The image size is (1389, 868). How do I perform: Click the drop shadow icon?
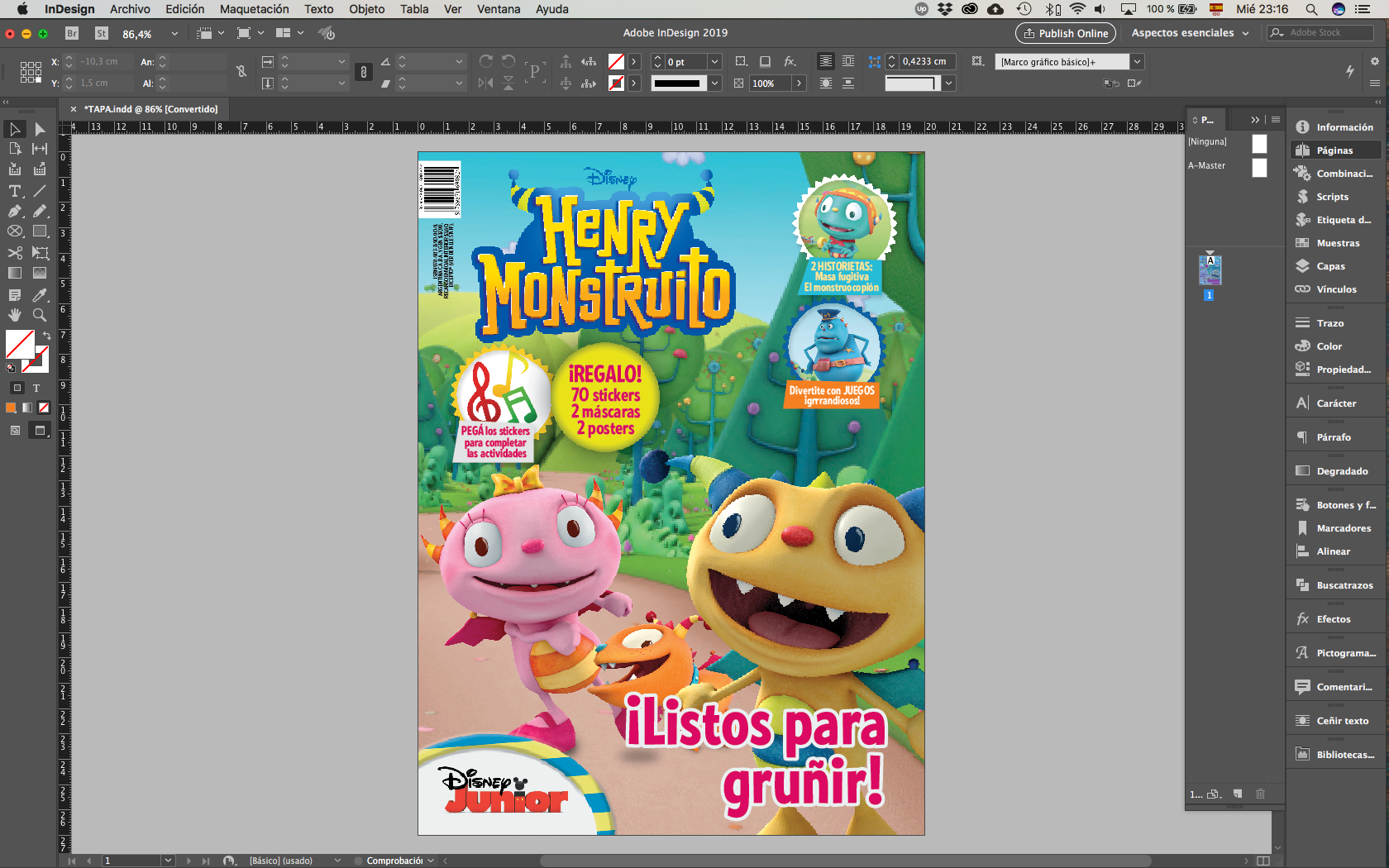coord(766,61)
